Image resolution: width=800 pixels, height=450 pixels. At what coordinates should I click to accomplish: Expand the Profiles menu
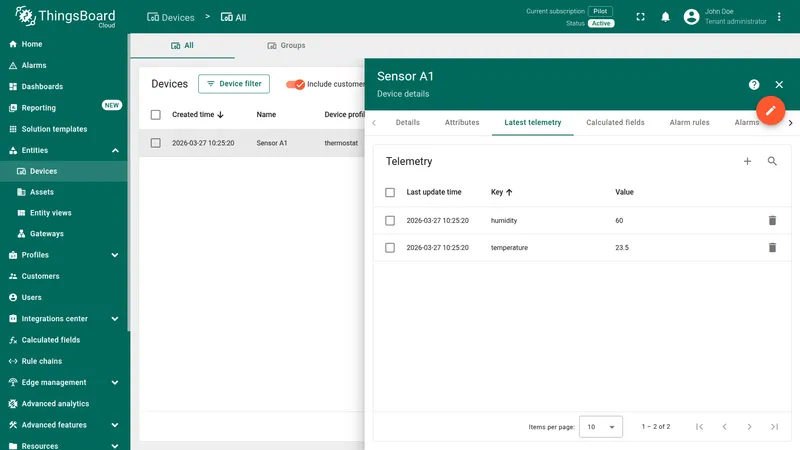[115, 255]
